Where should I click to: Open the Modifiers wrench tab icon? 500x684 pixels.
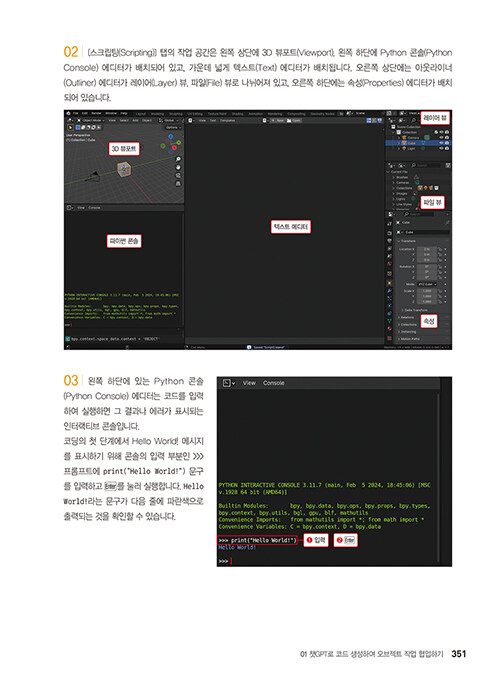pos(389,291)
